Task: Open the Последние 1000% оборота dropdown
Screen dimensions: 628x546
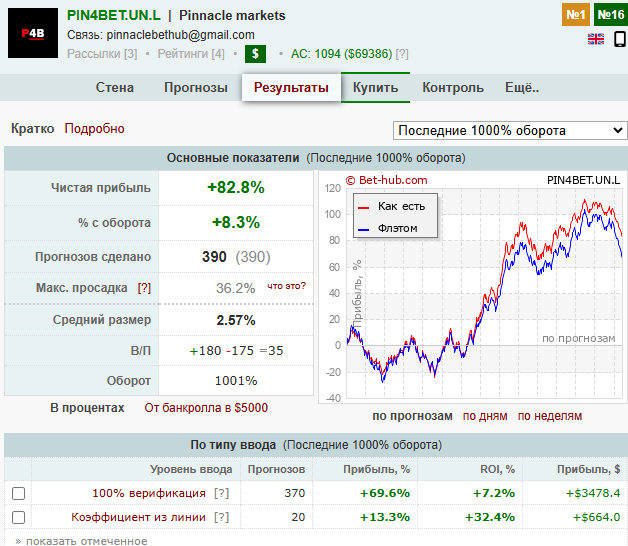Action: pos(510,131)
